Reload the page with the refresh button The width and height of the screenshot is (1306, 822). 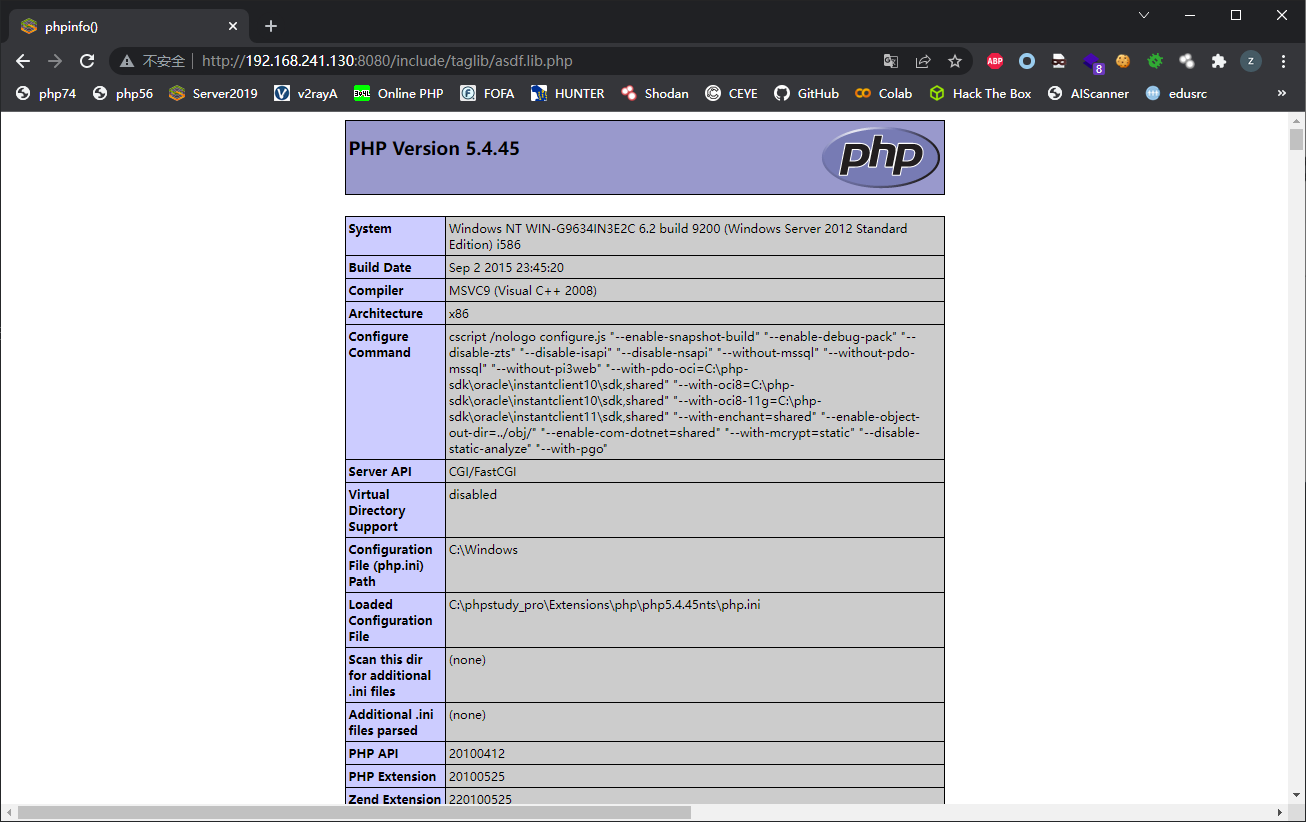click(87, 61)
